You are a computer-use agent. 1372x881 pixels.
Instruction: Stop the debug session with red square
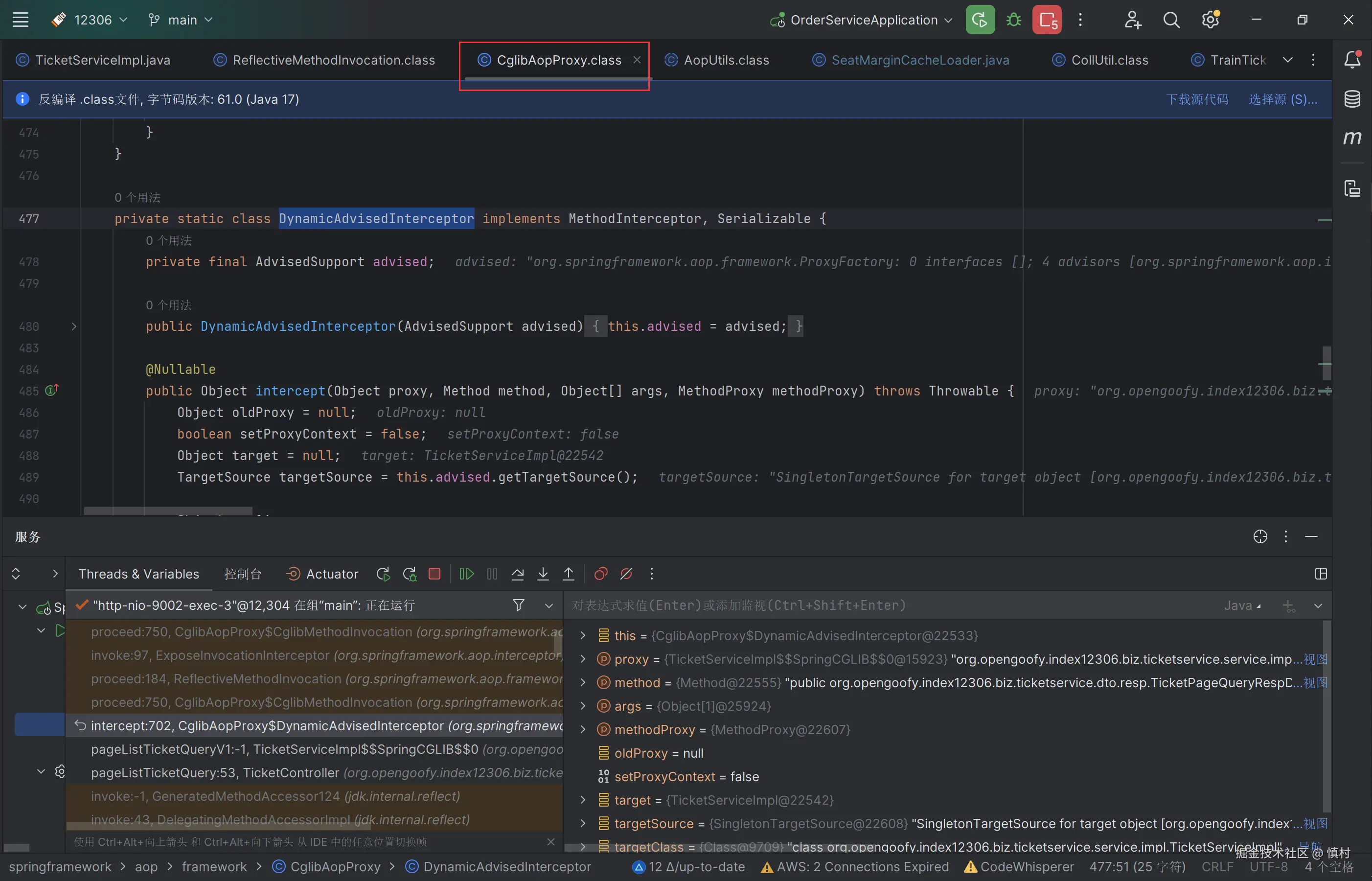click(434, 574)
